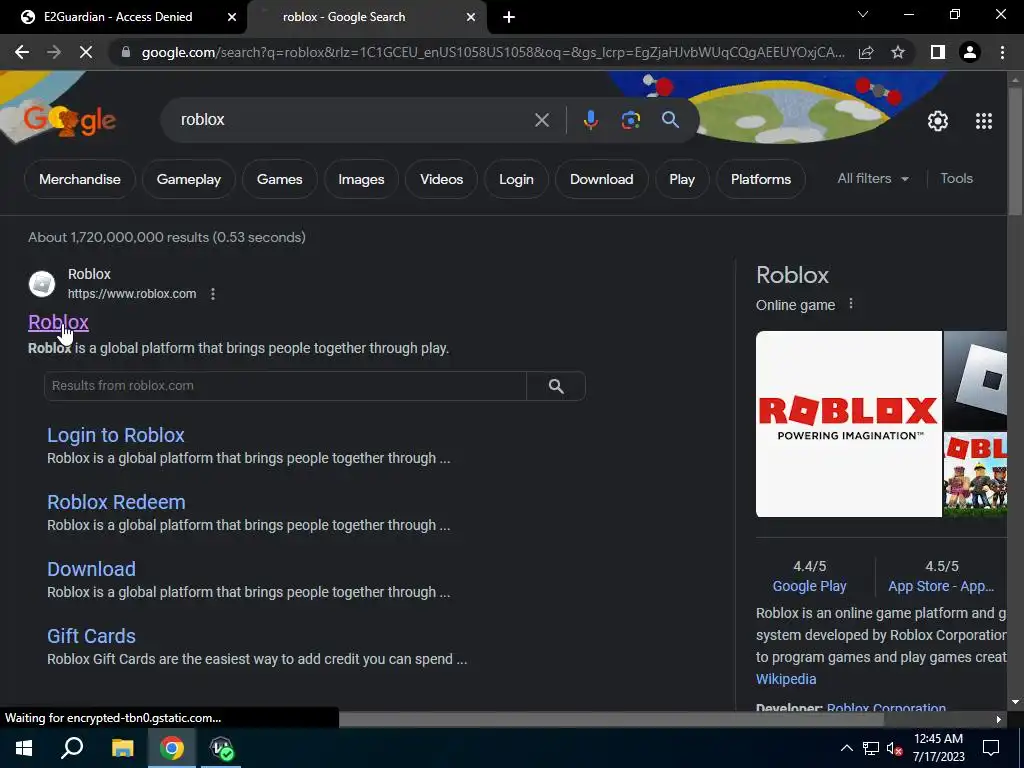Switch to Images results
Viewport: 1024px width, 768px height.
(x=361, y=179)
